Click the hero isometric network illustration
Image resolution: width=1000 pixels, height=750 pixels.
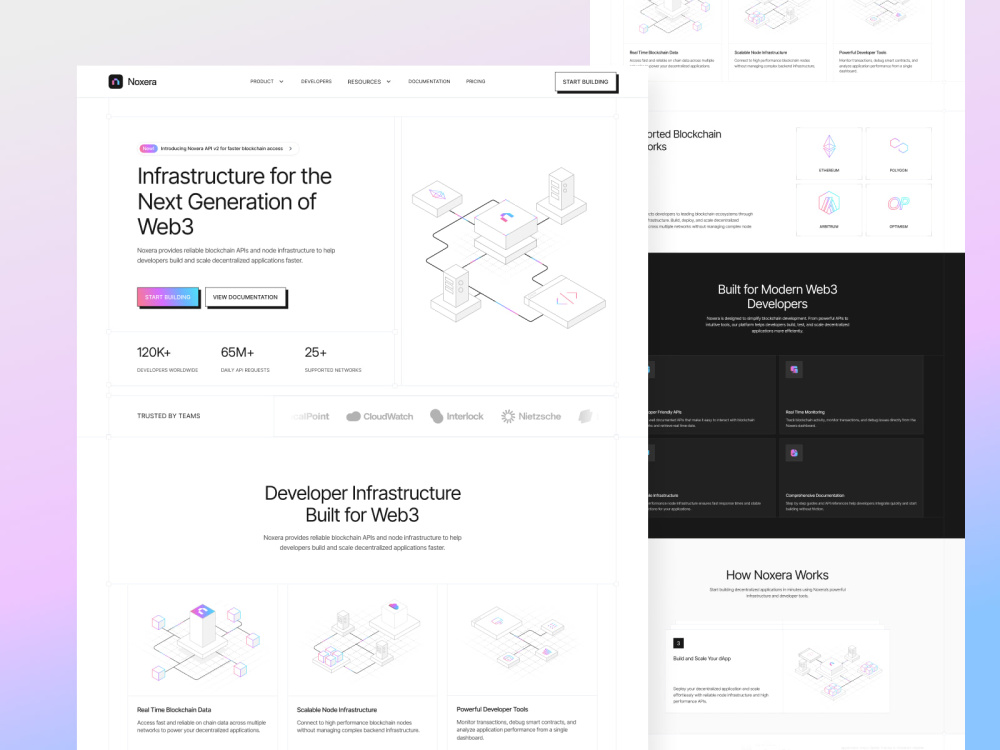pyautogui.click(x=508, y=247)
